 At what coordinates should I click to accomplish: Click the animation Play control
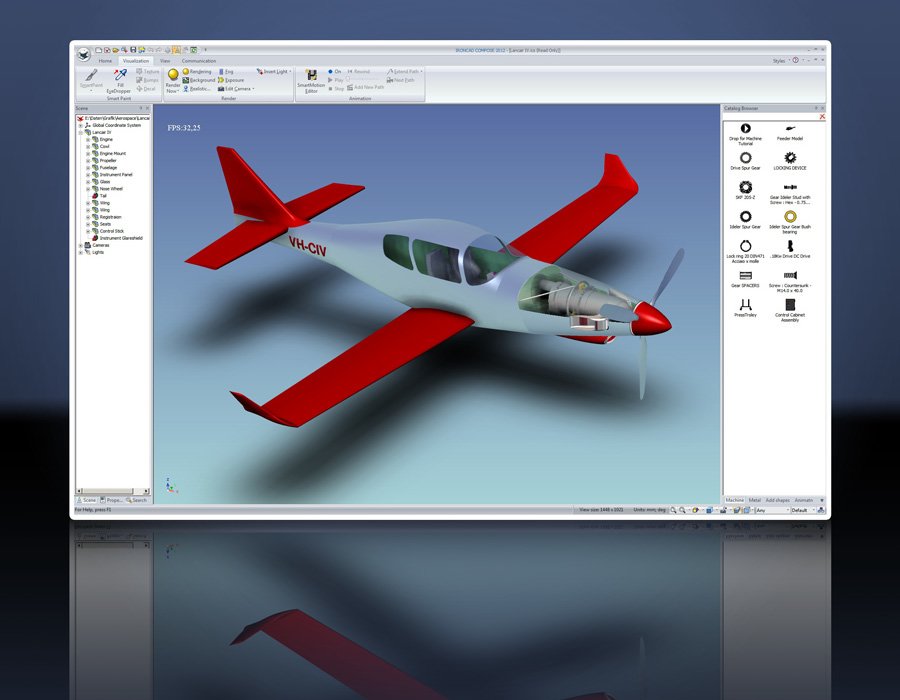pos(335,80)
